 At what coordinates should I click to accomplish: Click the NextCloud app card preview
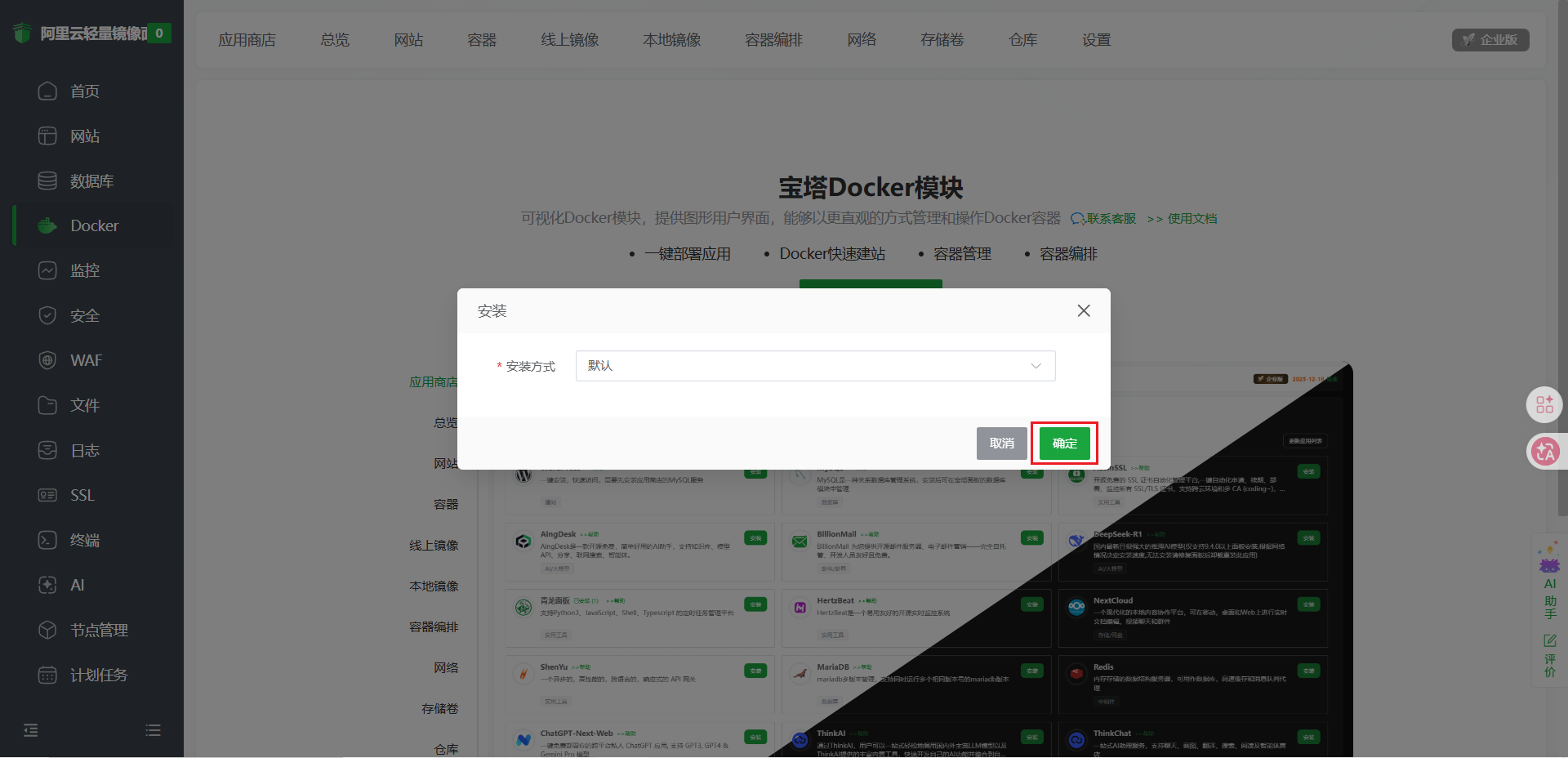pos(1193,618)
